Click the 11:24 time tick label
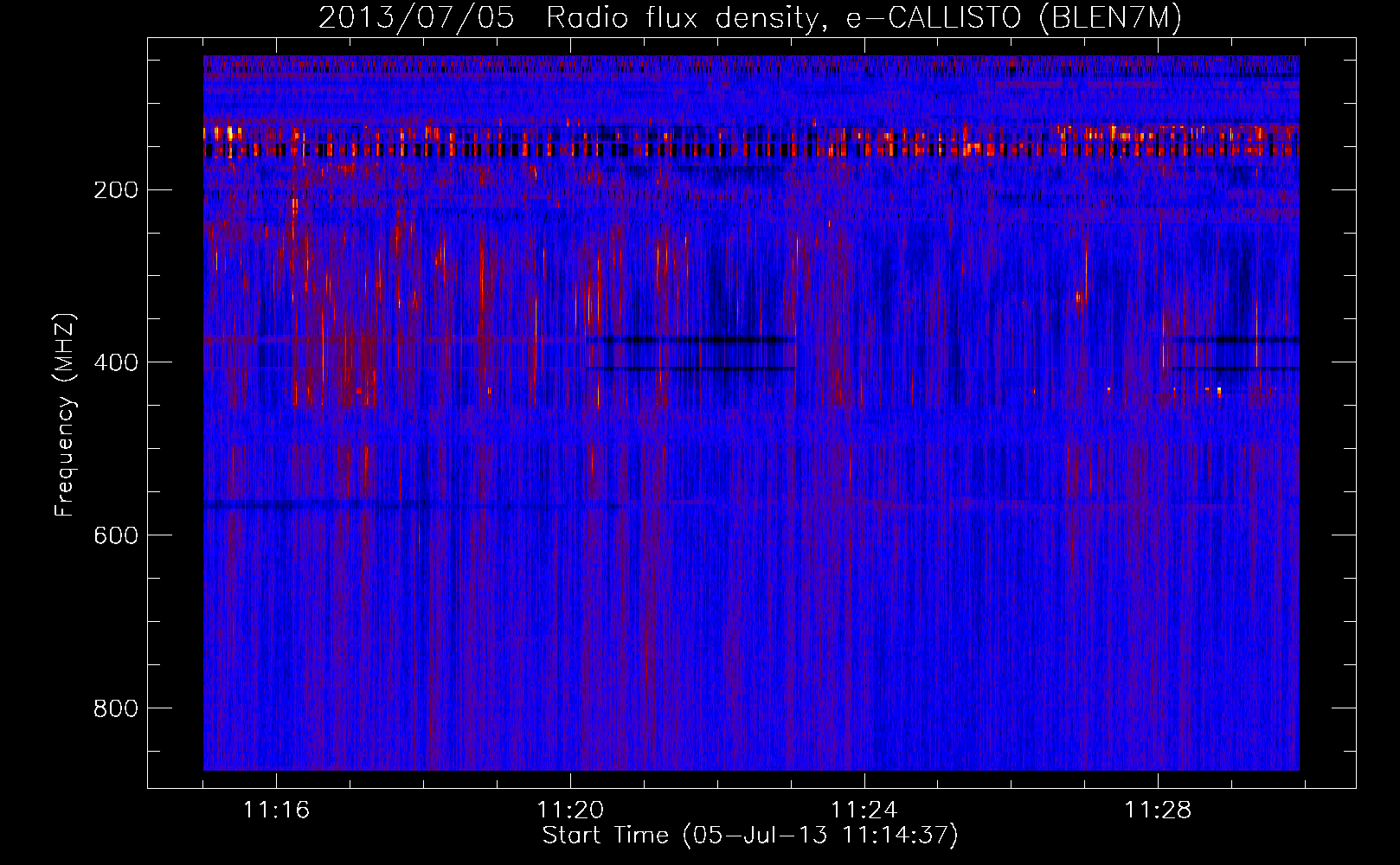 click(864, 811)
